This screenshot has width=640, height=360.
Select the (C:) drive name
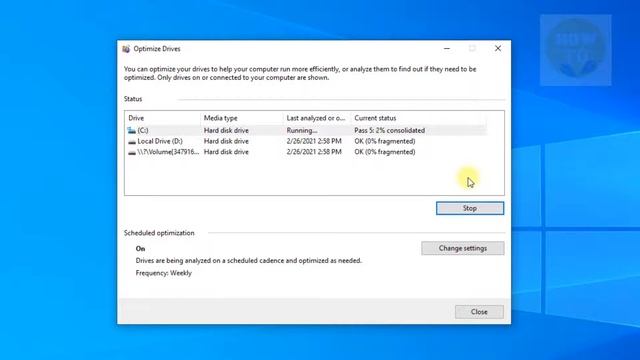[x=143, y=131]
